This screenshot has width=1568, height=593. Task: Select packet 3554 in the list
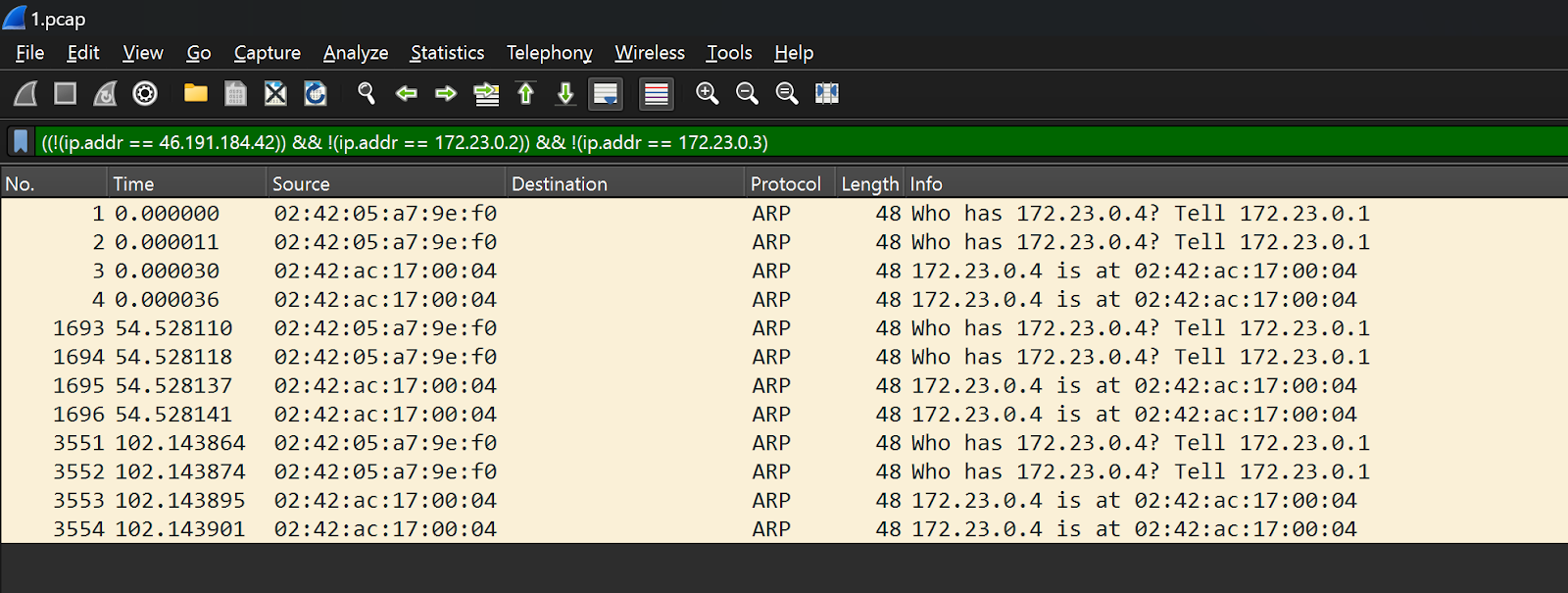[x=784, y=529]
